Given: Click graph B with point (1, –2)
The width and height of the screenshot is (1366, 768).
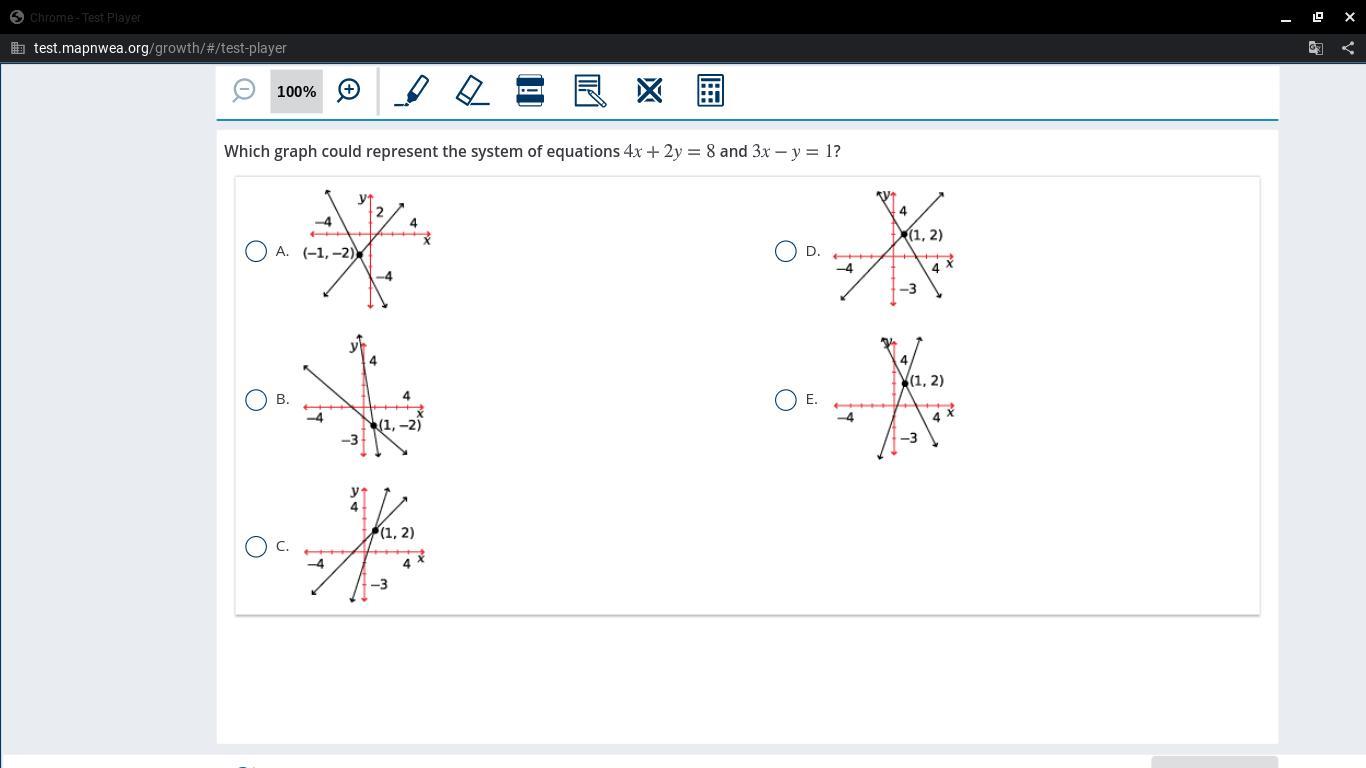Looking at the screenshot, I should [x=364, y=397].
